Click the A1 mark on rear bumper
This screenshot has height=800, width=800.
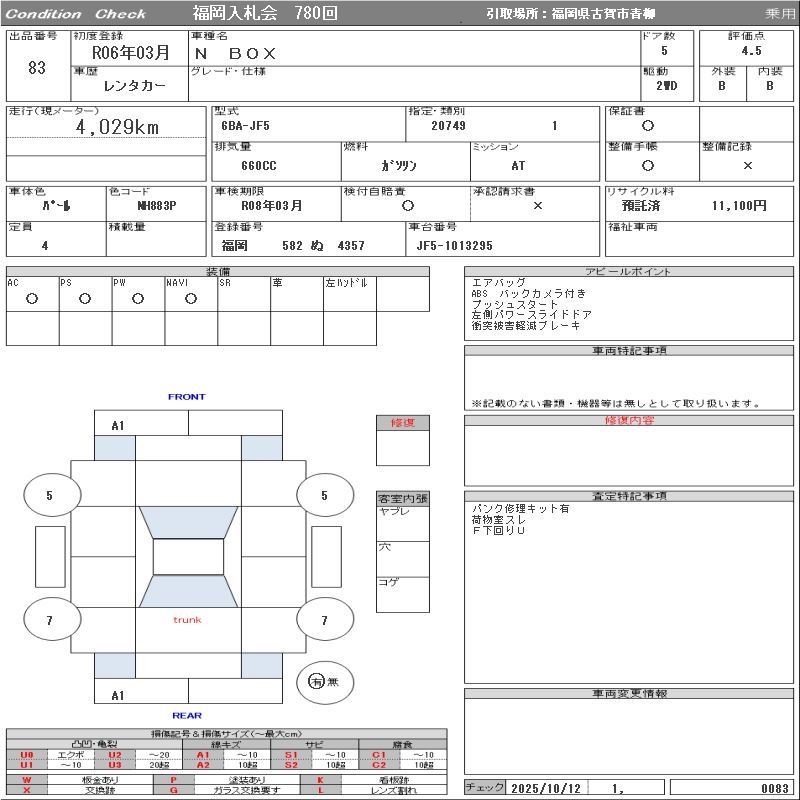coord(118,695)
